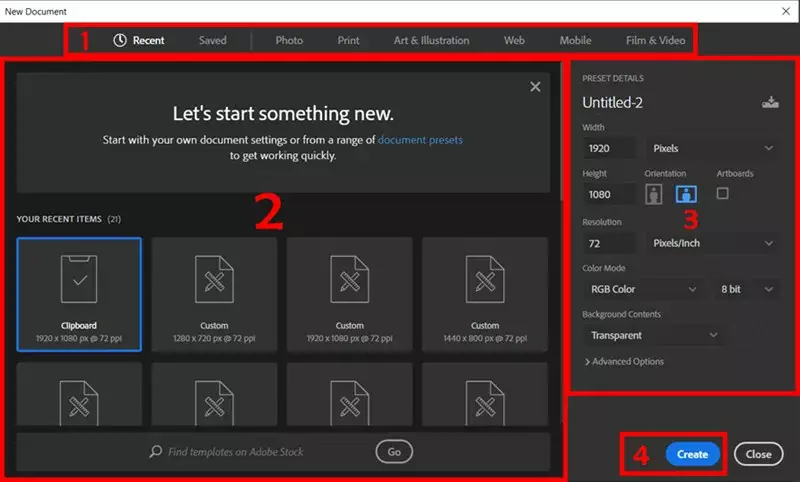Pick the Custom 1440 x 800 preset

point(485,294)
